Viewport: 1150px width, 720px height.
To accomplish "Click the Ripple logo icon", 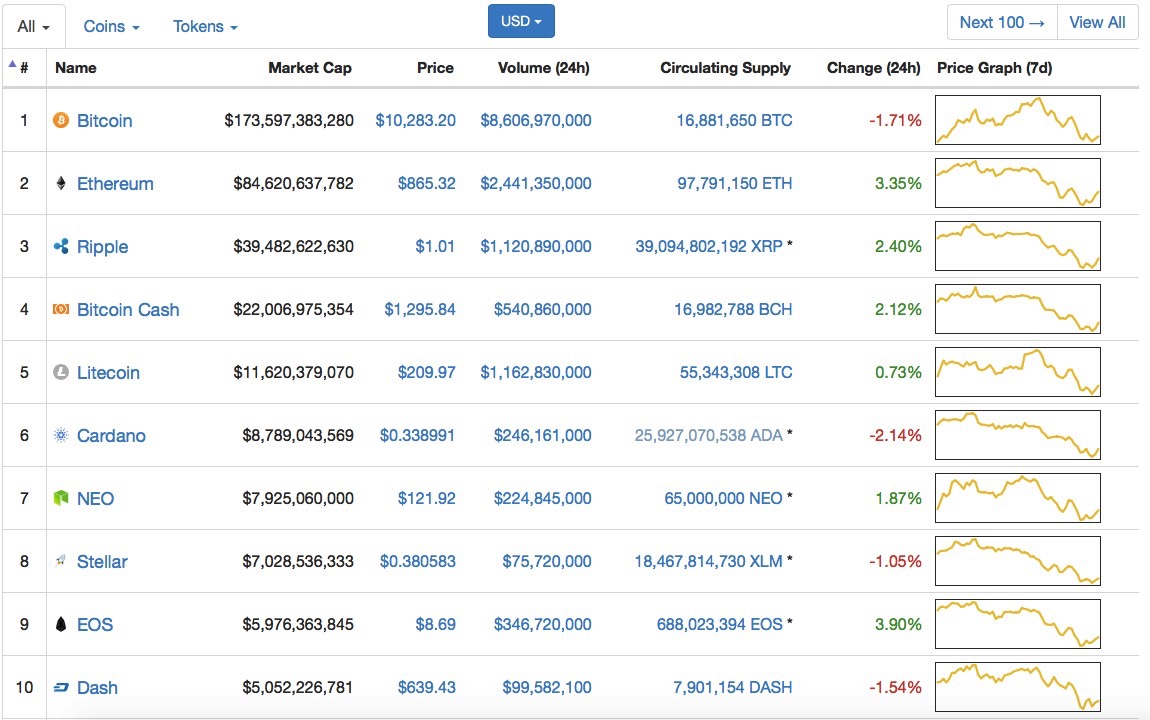I will (x=61, y=246).
